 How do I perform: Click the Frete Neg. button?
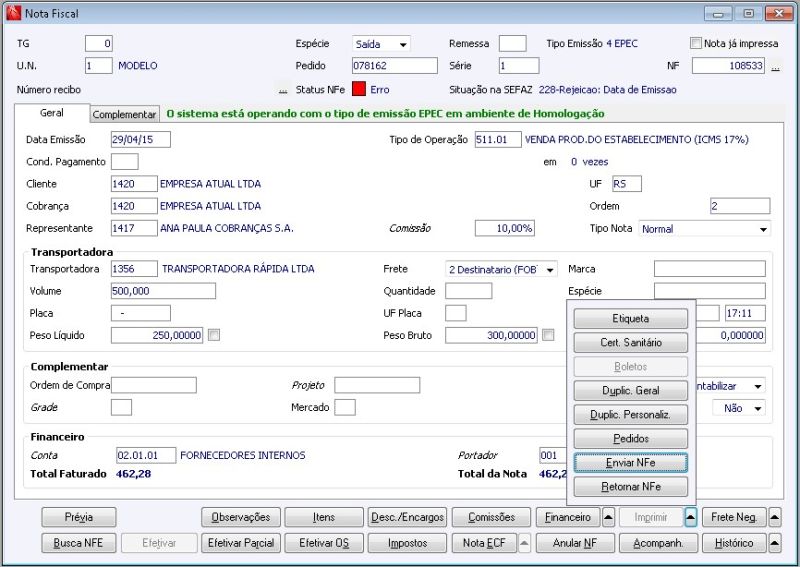734,517
